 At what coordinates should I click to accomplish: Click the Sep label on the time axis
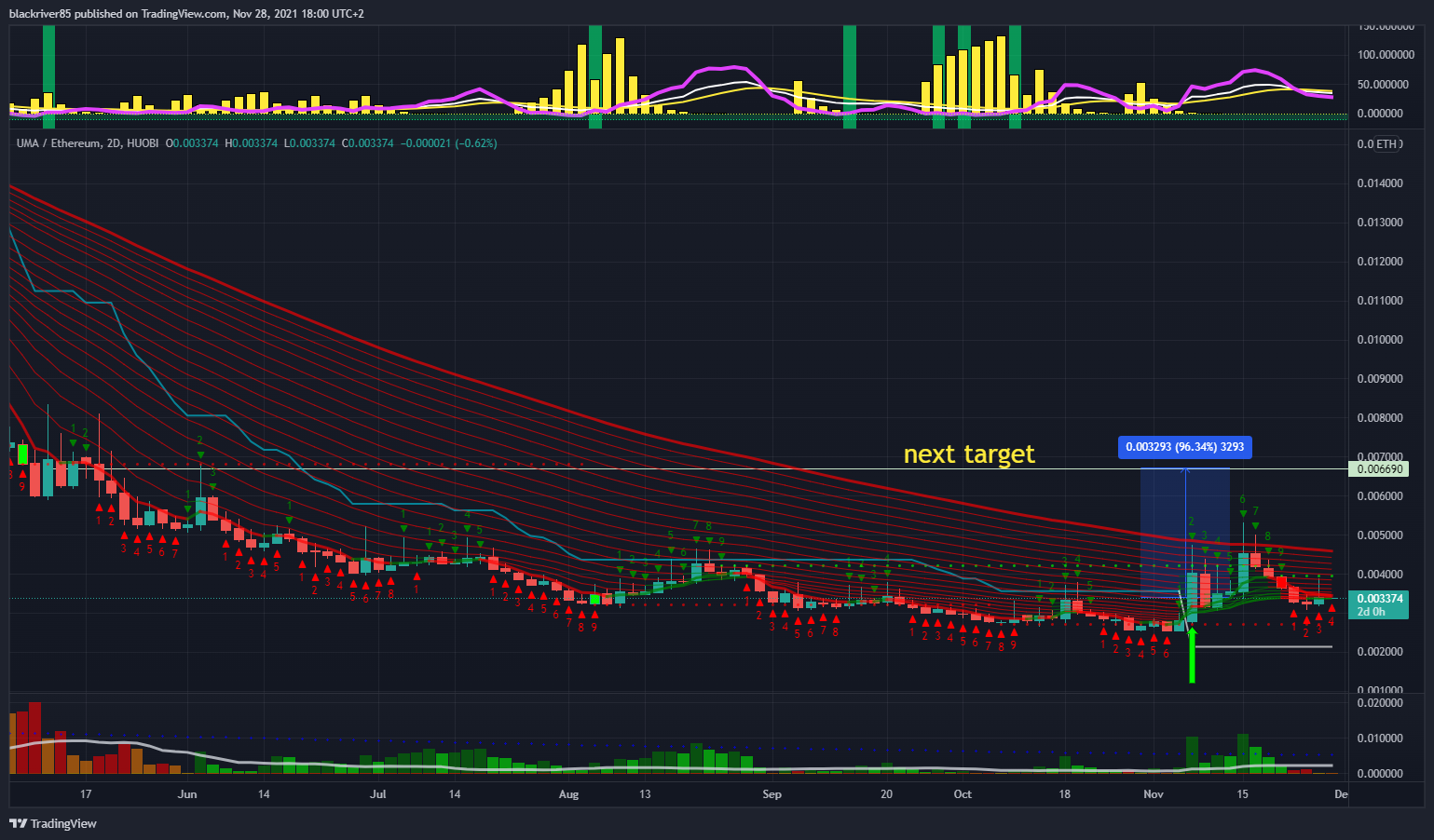(x=772, y=794)
